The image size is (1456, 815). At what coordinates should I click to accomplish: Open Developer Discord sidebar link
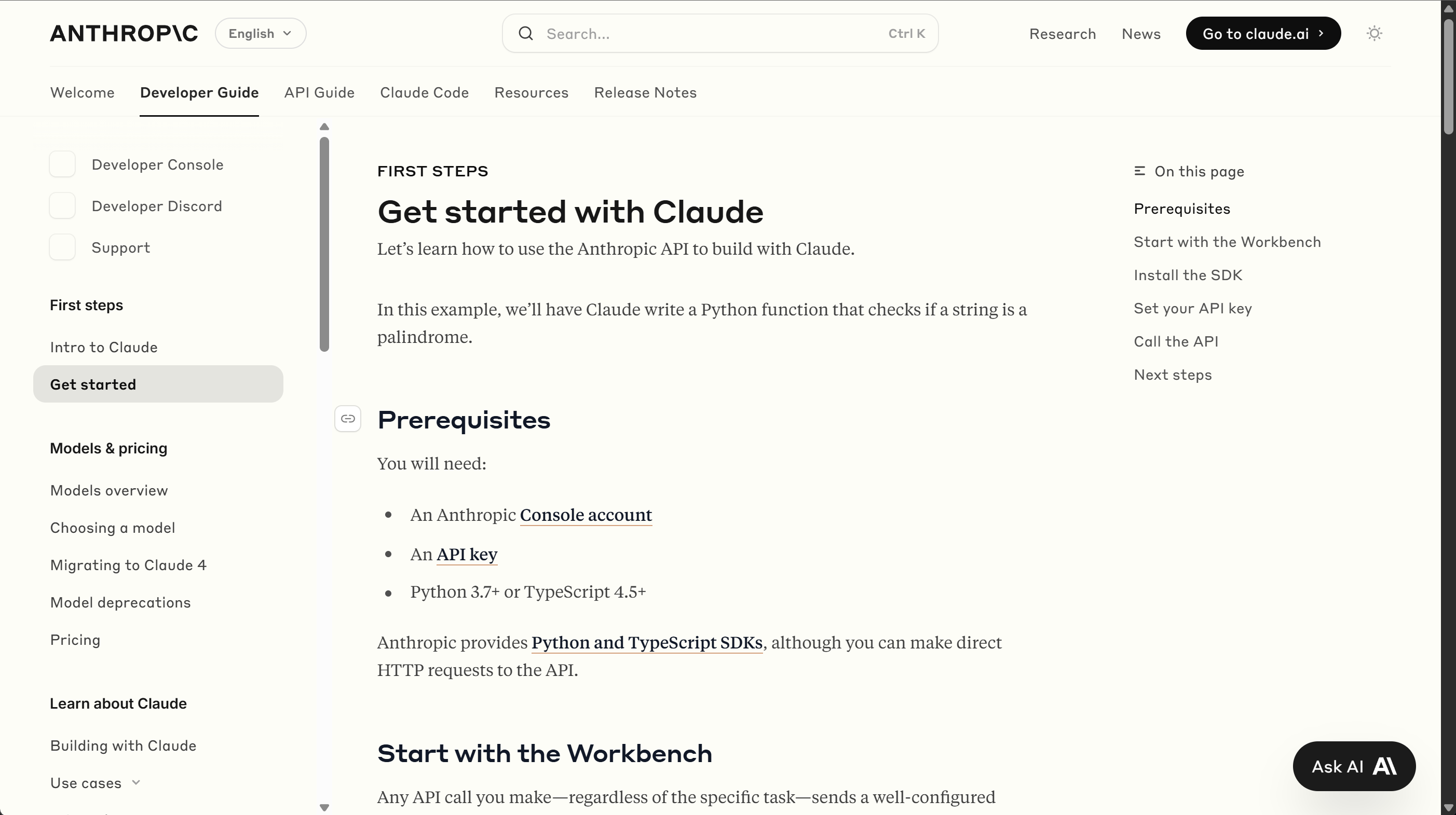(x=157, y=206)
